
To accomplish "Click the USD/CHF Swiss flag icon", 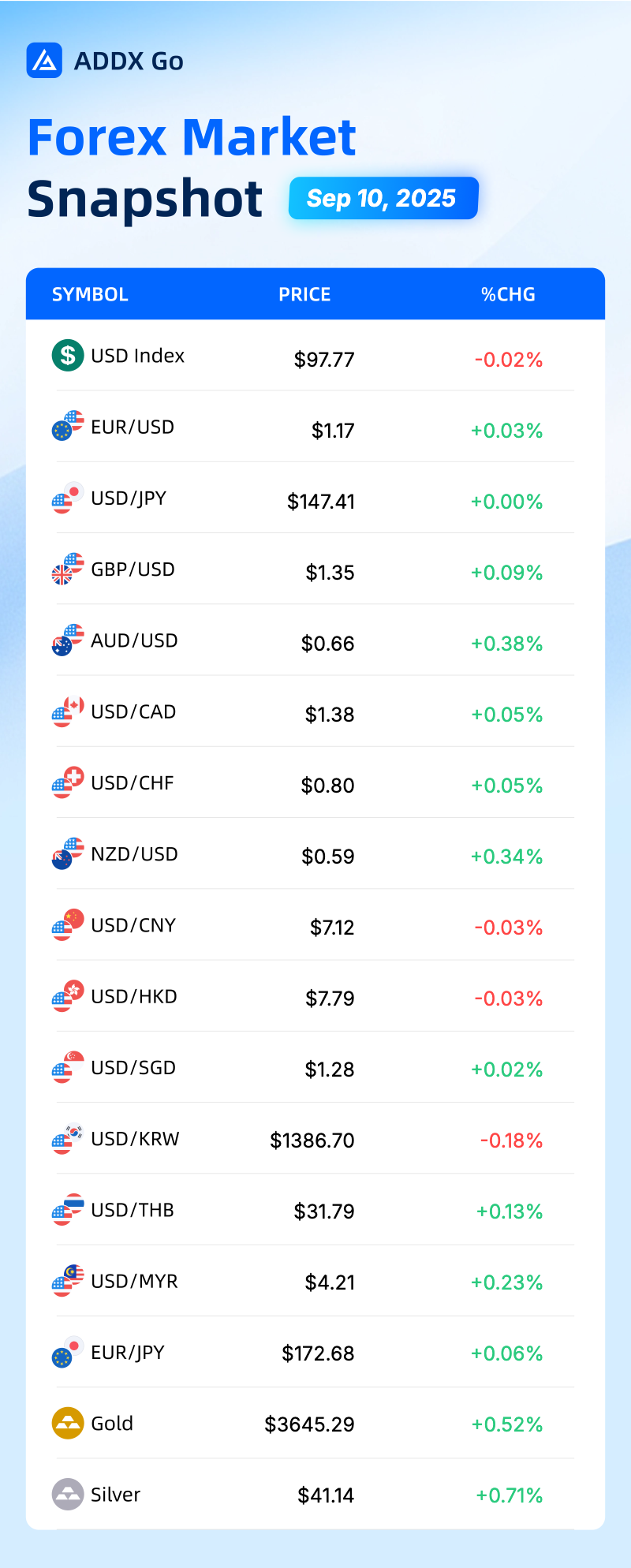I will tap(74, 777).
